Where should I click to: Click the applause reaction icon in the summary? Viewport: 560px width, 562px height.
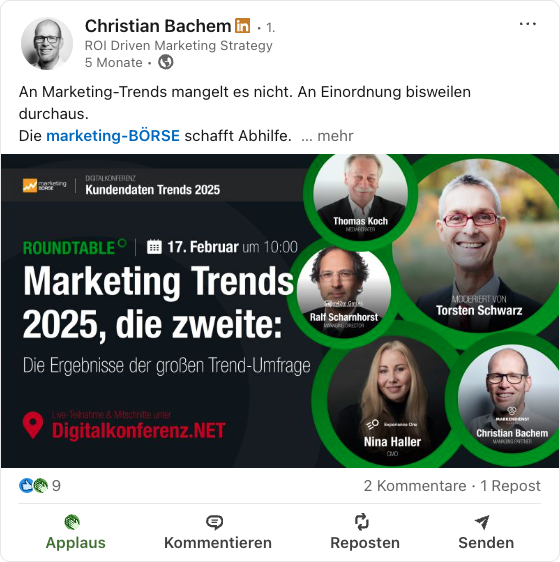click(41, 486)
